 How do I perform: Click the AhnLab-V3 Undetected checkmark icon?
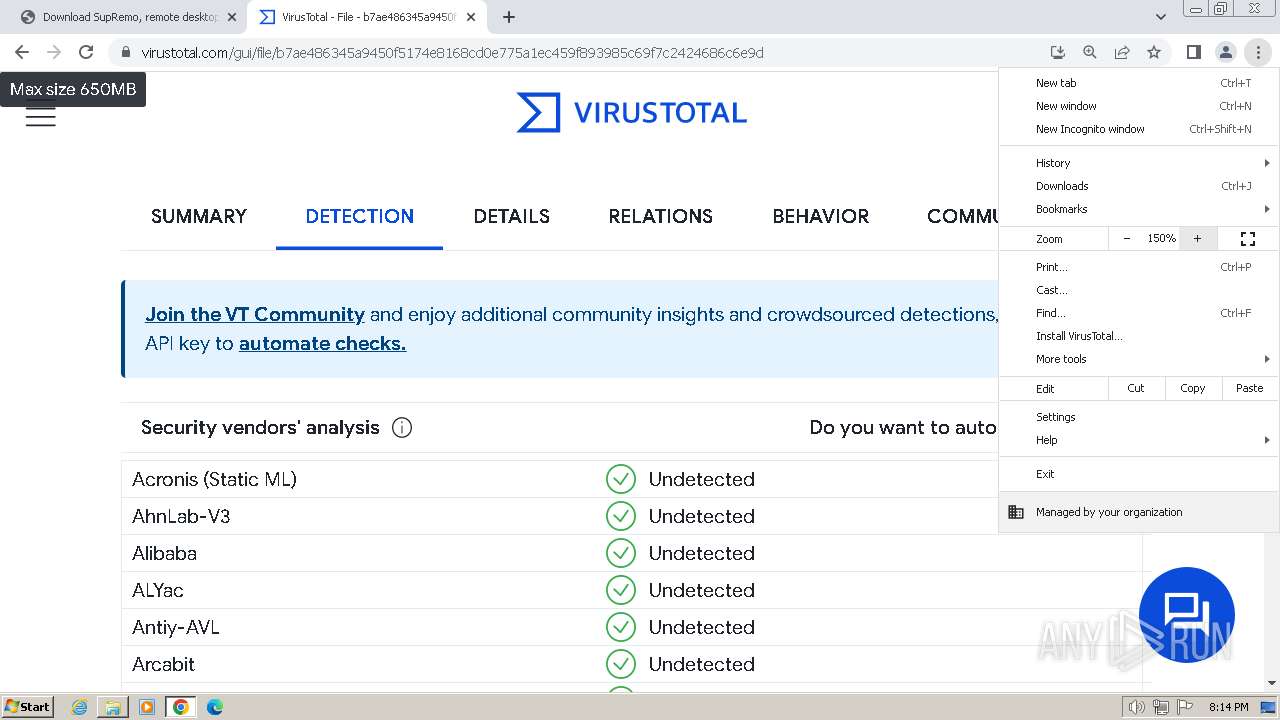point(621,516)
